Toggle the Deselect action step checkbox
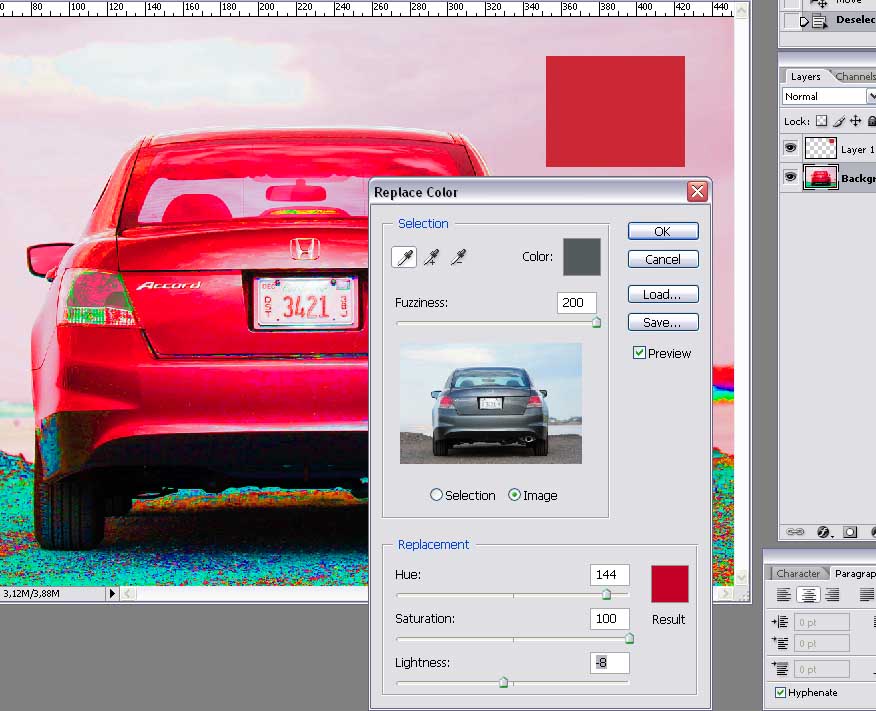Screen dimensions: 876x711 tap(791, 21)
